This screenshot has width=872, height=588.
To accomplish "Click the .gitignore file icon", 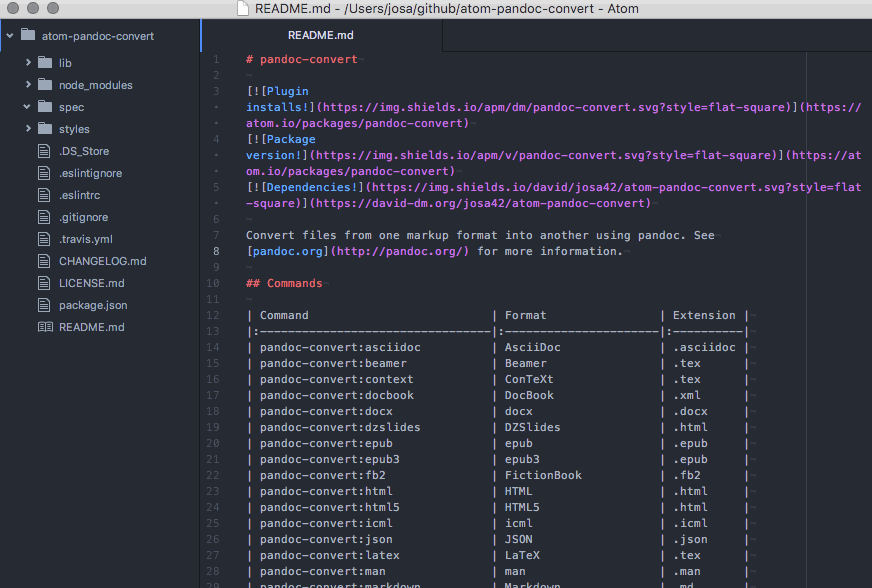I will (44, 217).
